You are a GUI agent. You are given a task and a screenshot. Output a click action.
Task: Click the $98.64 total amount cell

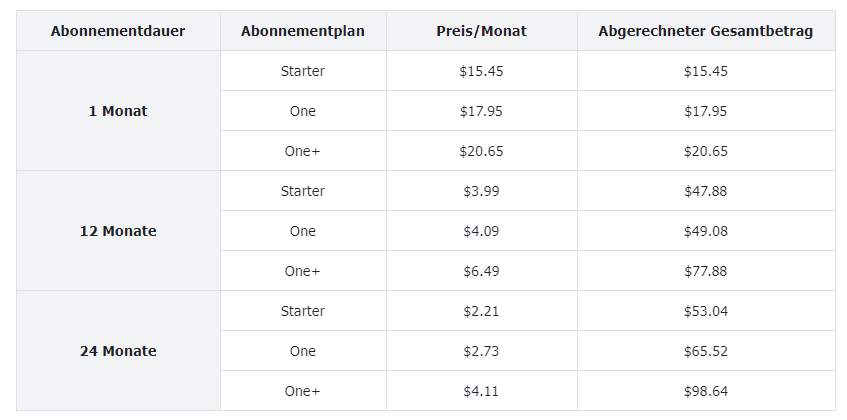(705, 390)
